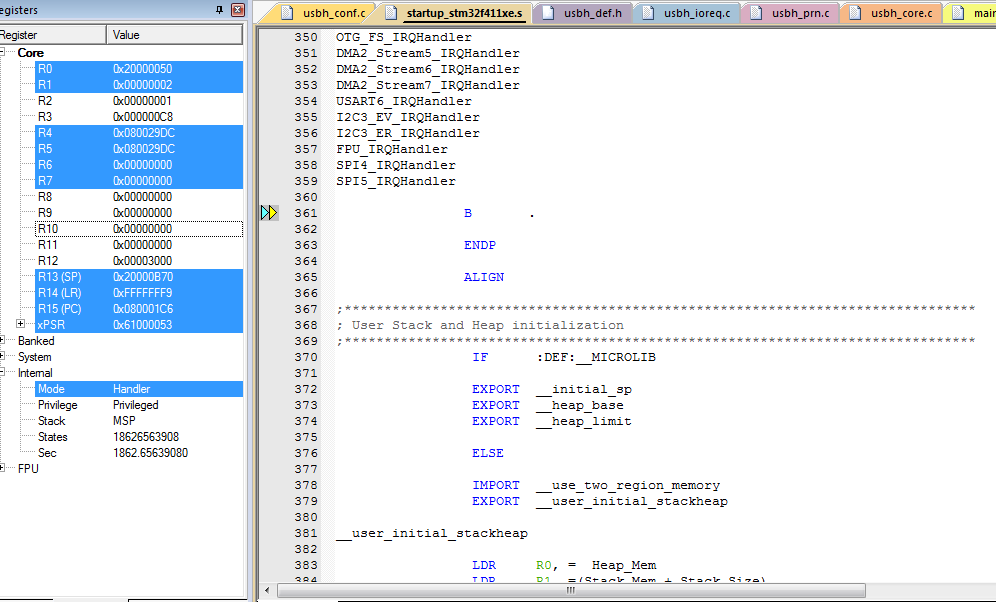Select register R11 row
996x602 pixels.
click(x=138, y=244)
